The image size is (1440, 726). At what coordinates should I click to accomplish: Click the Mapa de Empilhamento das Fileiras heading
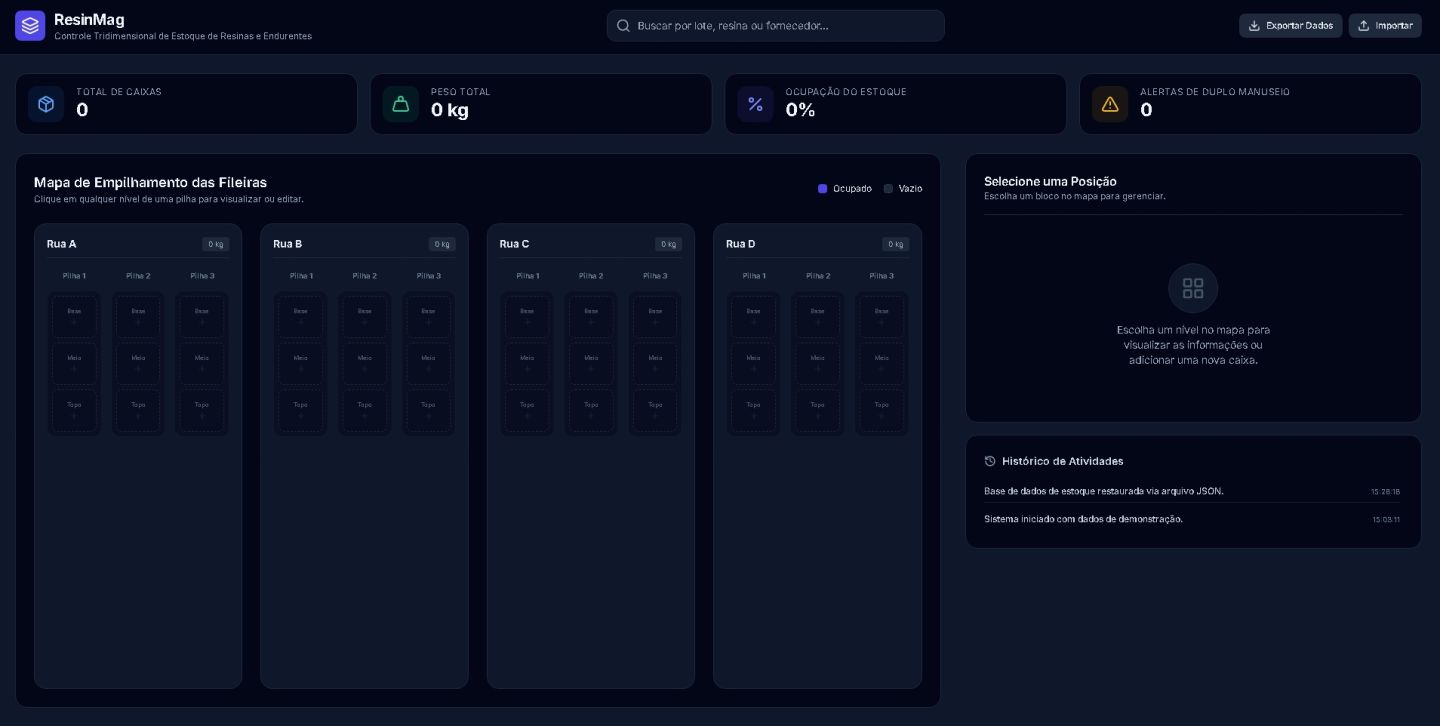150,182
